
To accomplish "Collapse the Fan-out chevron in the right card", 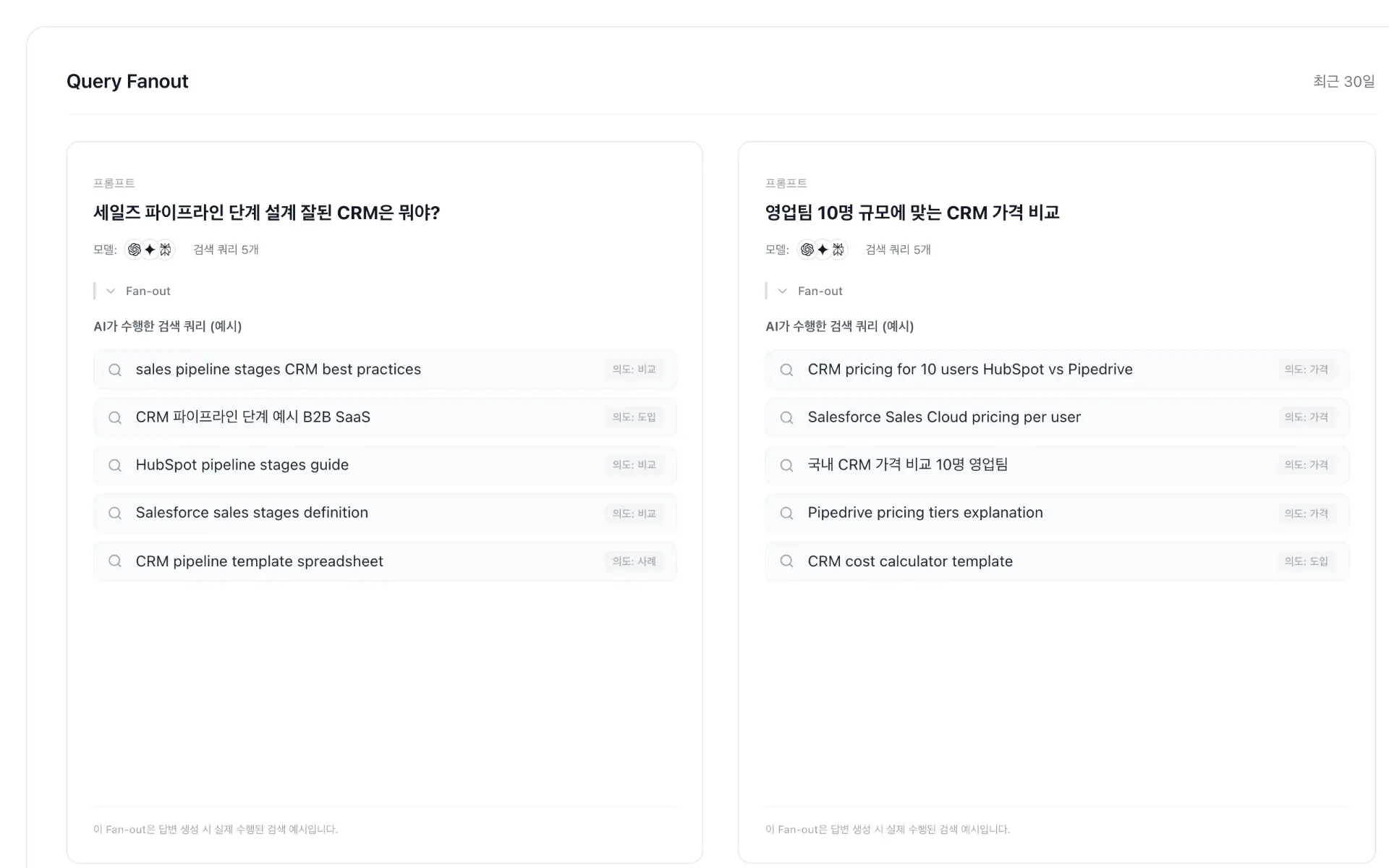I will tap(783, 292).
